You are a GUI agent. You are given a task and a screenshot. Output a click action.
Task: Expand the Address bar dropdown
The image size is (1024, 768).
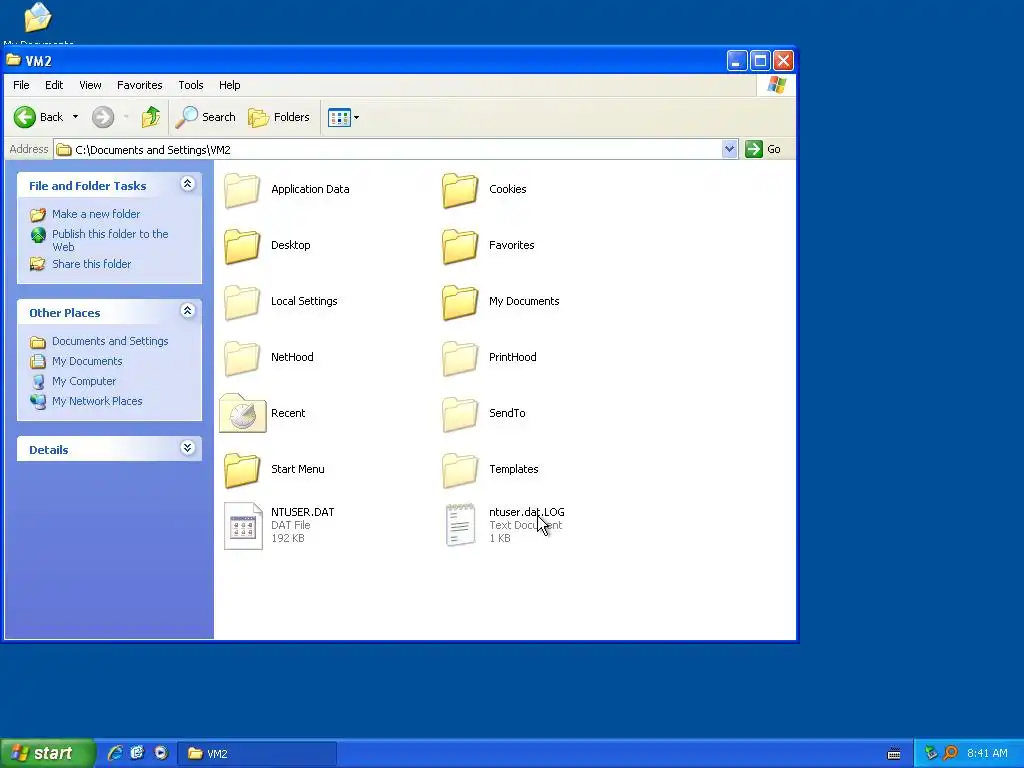[x=729, y=150]
